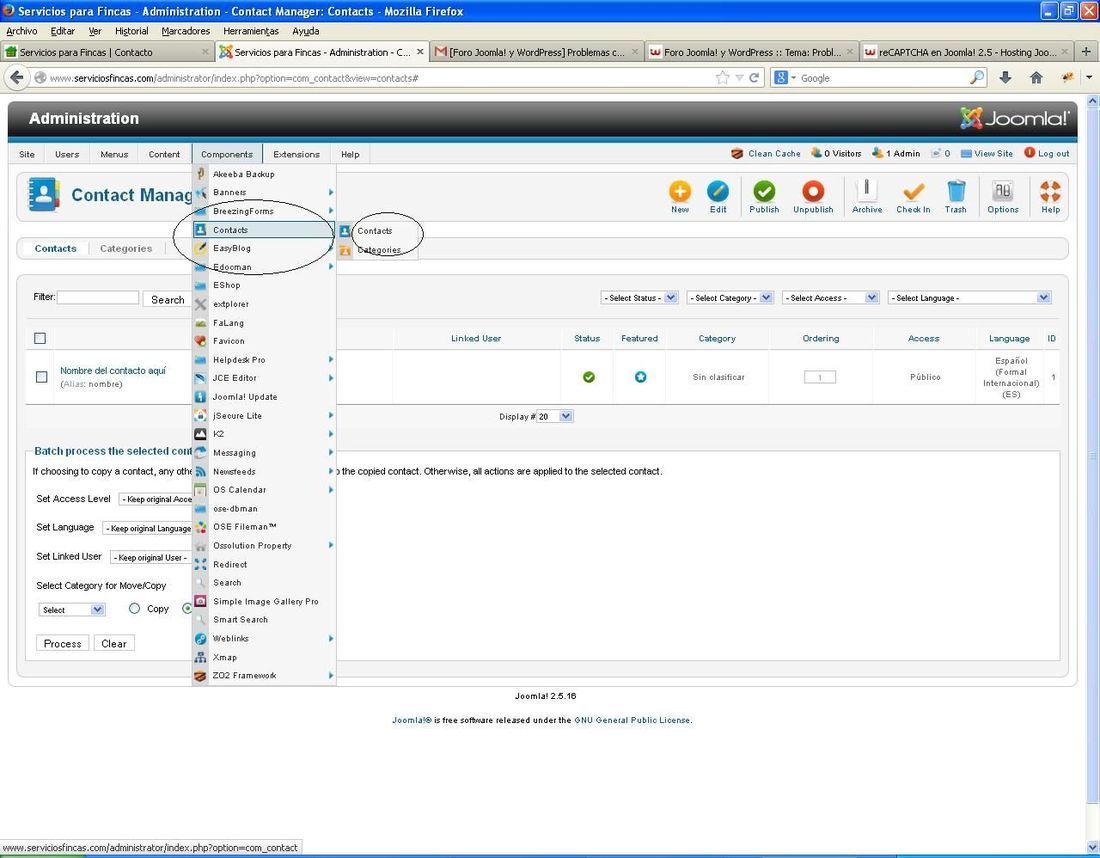
Task: Click the Process batch button
Action: point(62,643)
